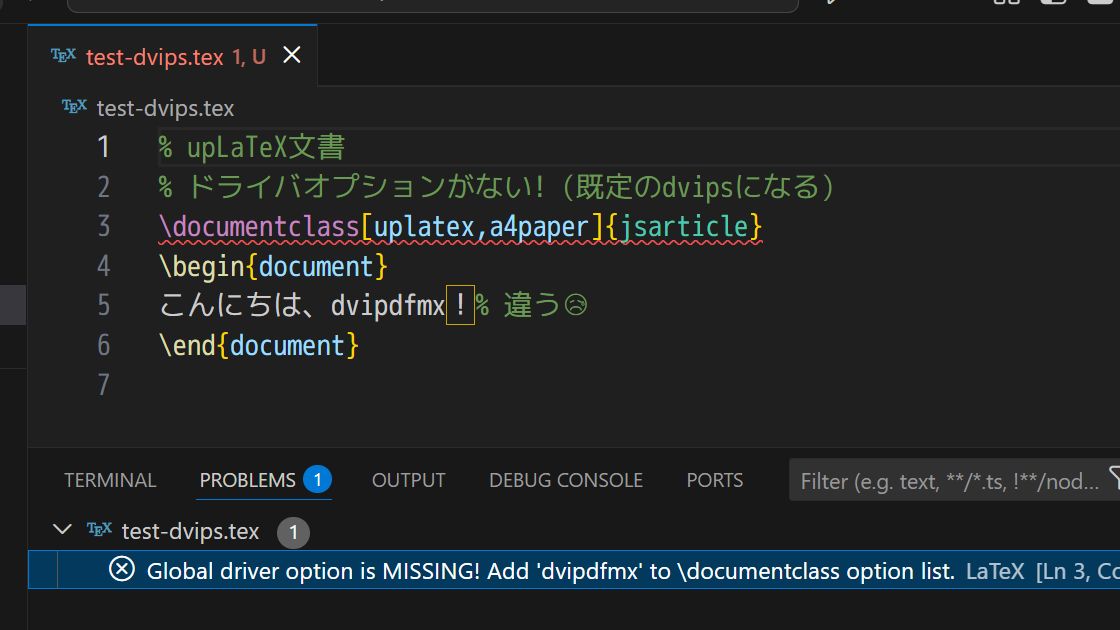Open the TERMINAL panel tab
Screen dimensions: 1120x630
coord(110,480)
